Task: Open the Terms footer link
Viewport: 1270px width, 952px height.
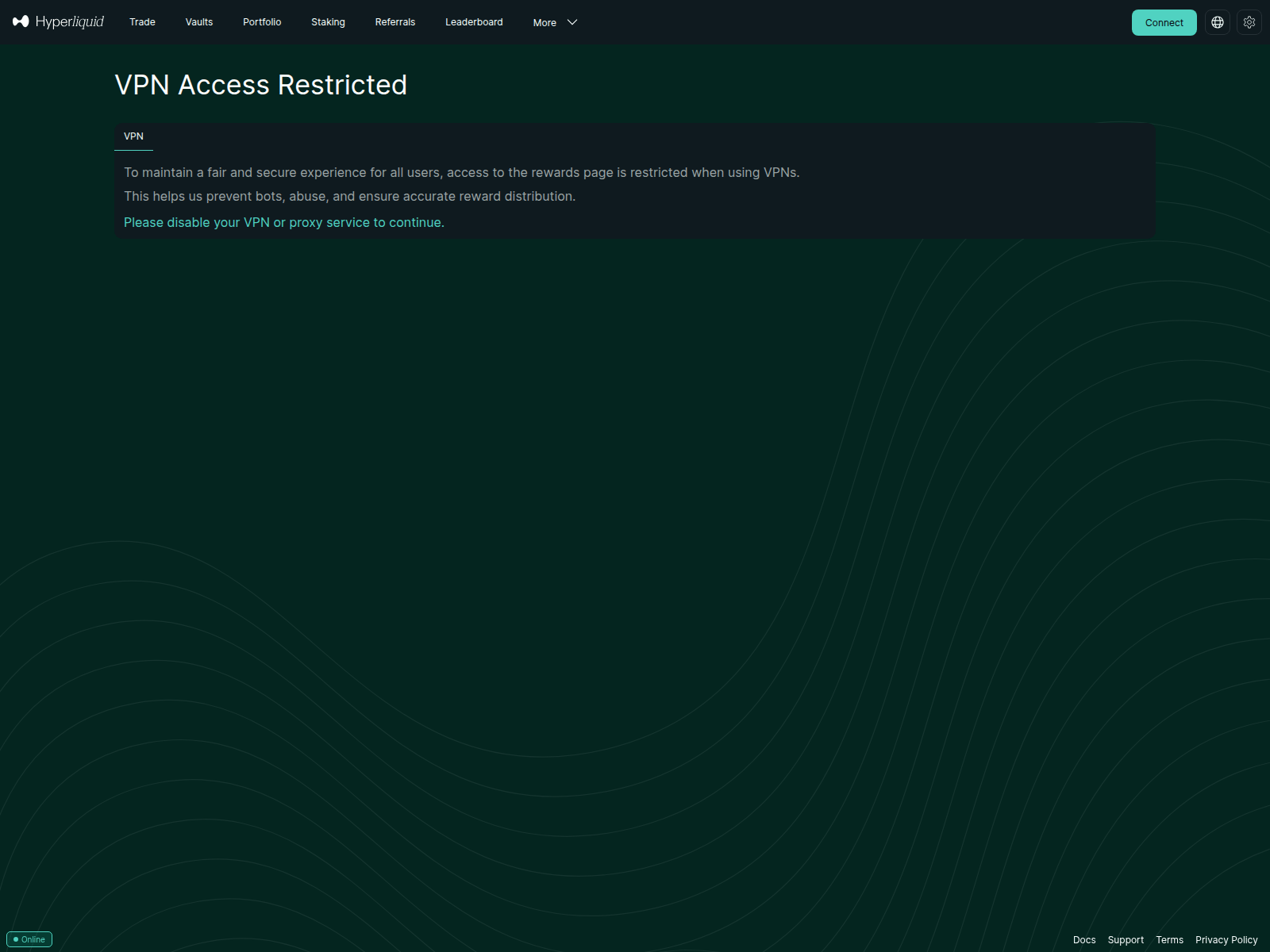Action: tap(1169, 940)
